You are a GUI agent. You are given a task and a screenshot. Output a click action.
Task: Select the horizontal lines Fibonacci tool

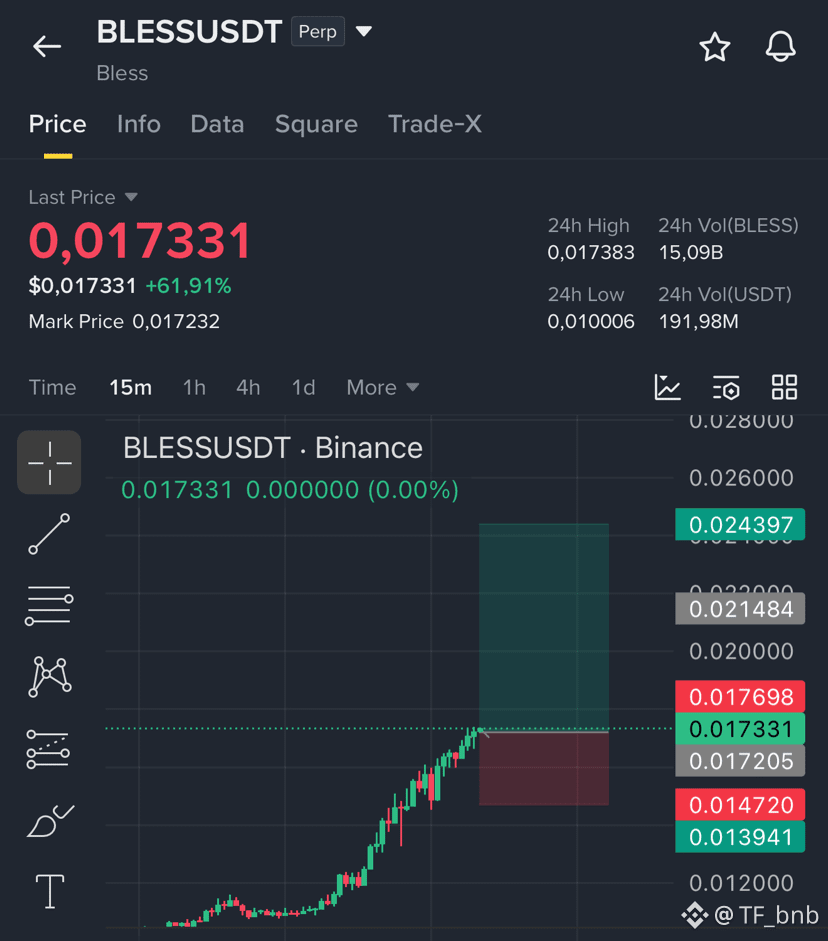pos(49,606)
